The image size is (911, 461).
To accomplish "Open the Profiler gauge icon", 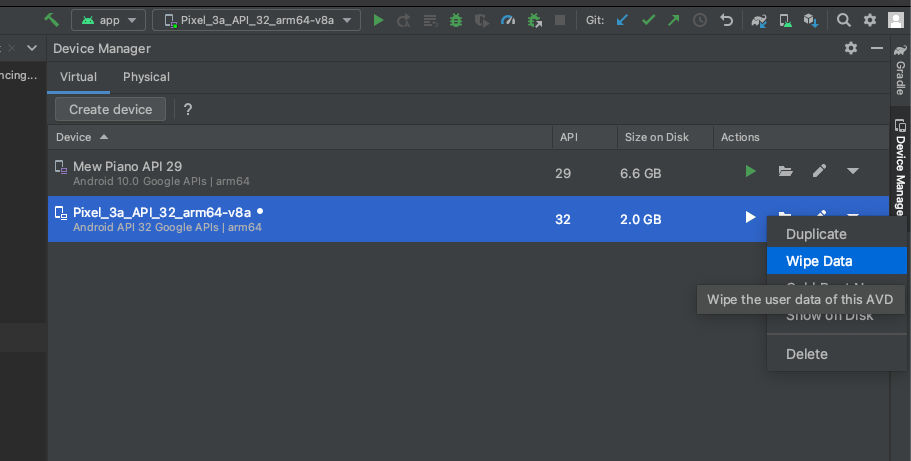I will pyautogui.click(x=508, y=20).
